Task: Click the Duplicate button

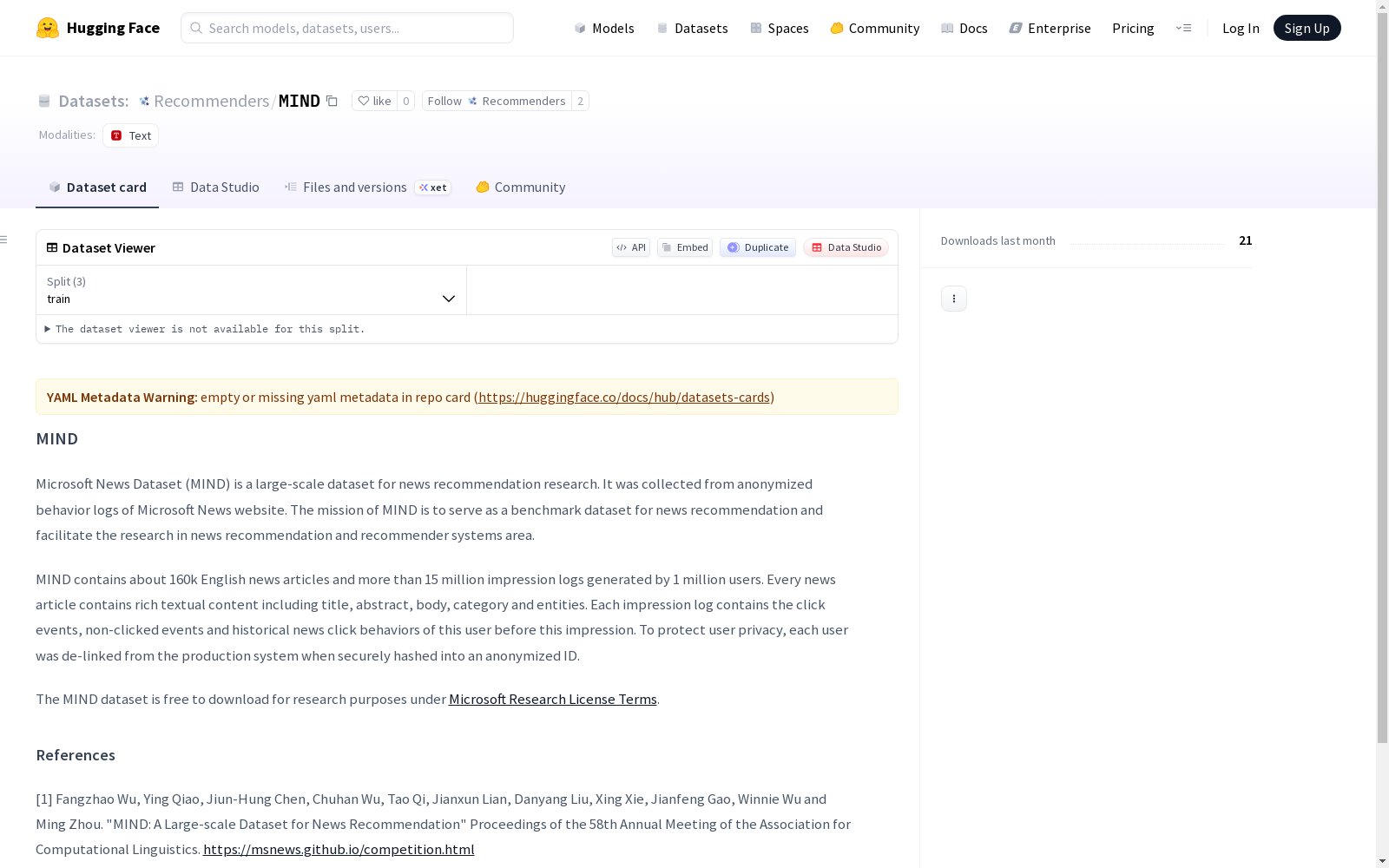Action: click(x=758, y=247)
